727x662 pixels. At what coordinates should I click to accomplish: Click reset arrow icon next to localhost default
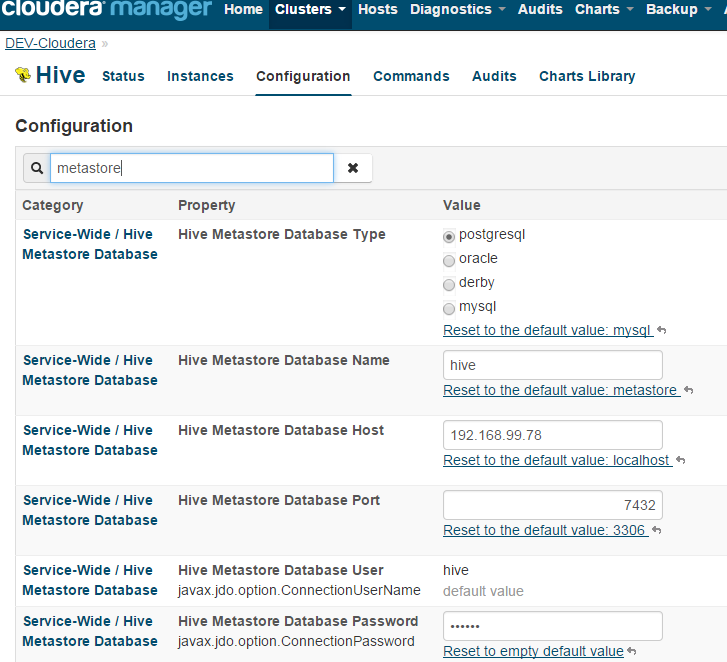point(681,460)
